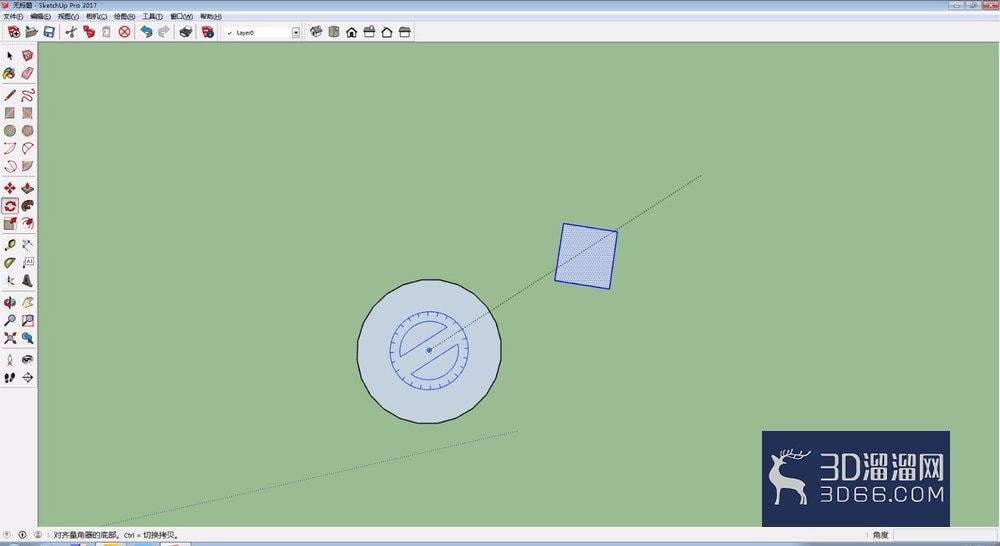Image resolution: width=1000 pixels, height=546 pixels.
Task: Click the New file toolbar icon
Action: pos(13,32)
